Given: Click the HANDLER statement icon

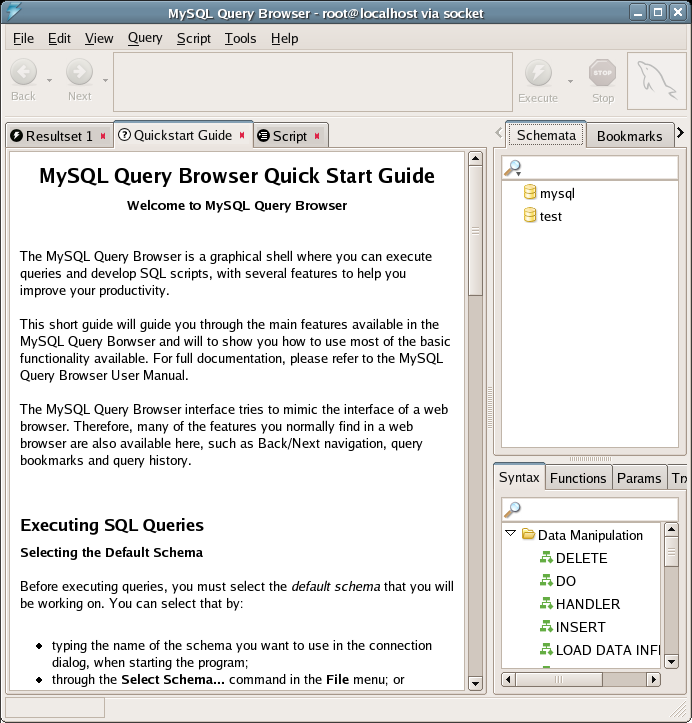Looking at the screenshot, I should tap(546, 603).
